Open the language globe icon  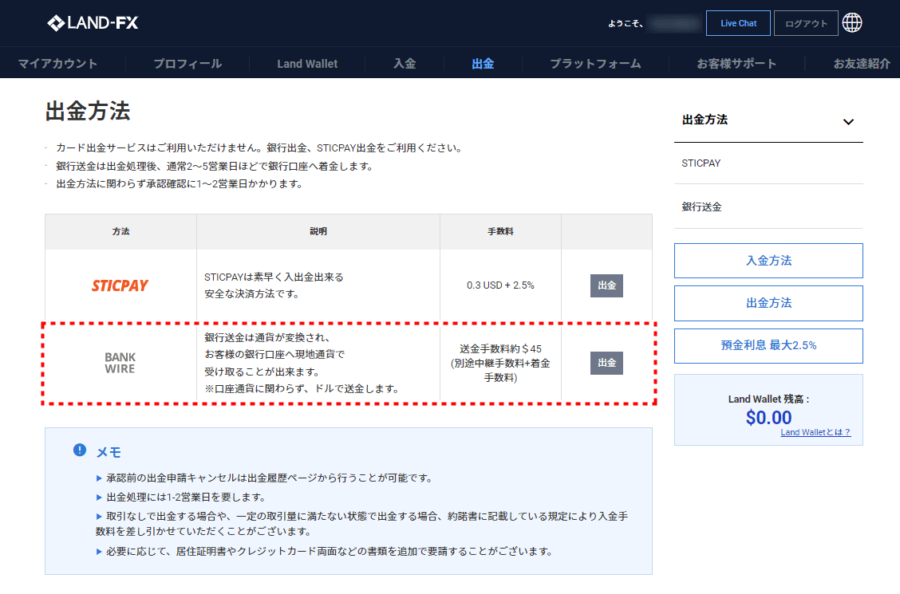pyautogui.click(x=852, y=23)
